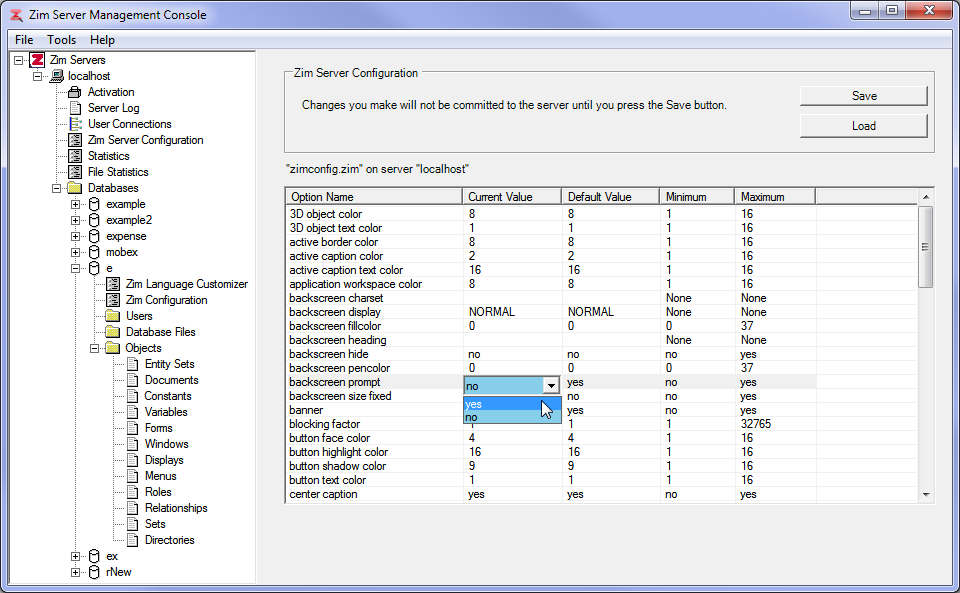The width and height of the screenshot is (960, 593).
Task: Click the Users folder icon
Action: 113,316
